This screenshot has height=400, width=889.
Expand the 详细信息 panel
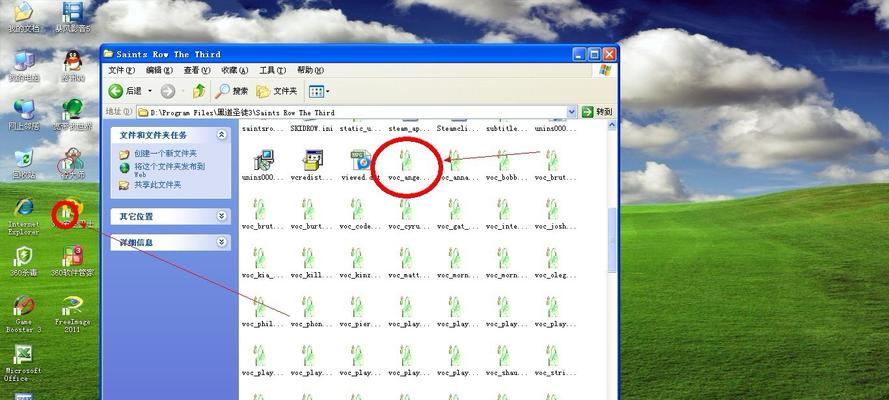(221, 242)
